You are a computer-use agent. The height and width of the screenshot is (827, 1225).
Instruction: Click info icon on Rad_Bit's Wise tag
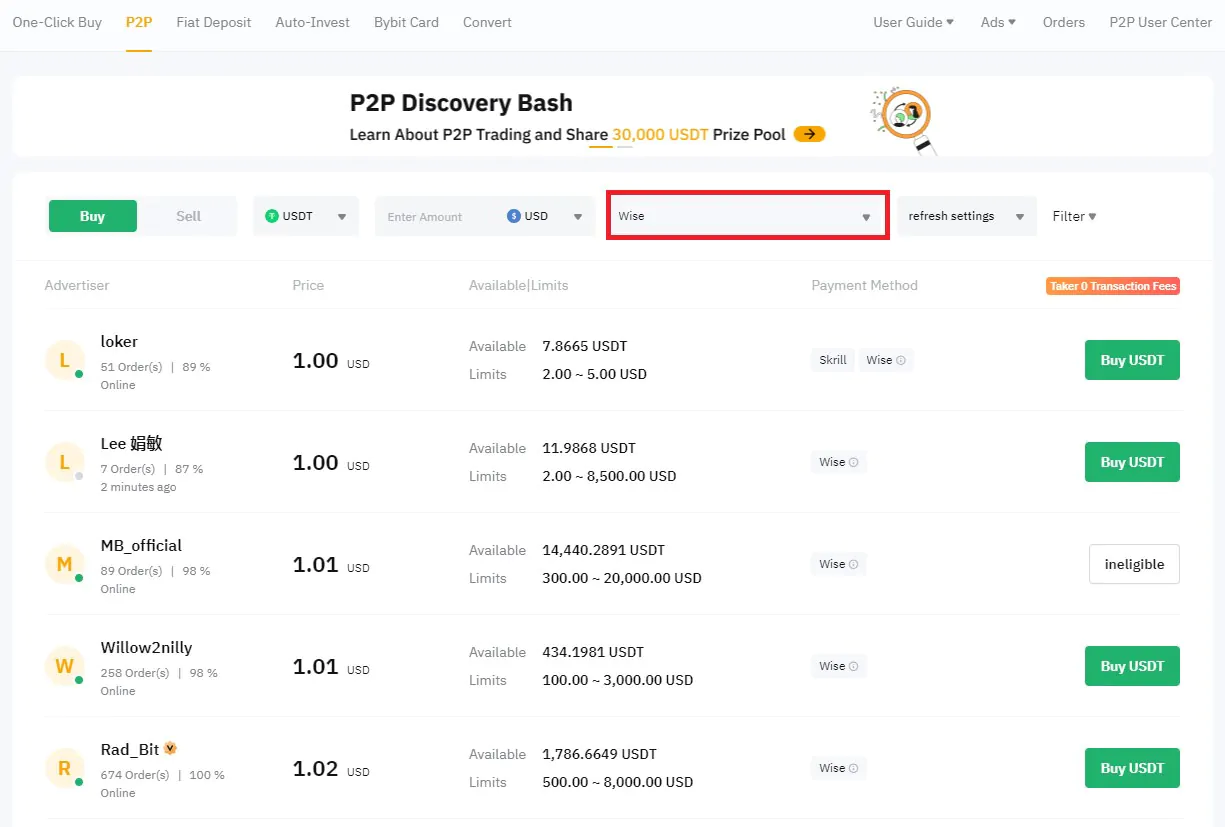(x=853, y=768)
